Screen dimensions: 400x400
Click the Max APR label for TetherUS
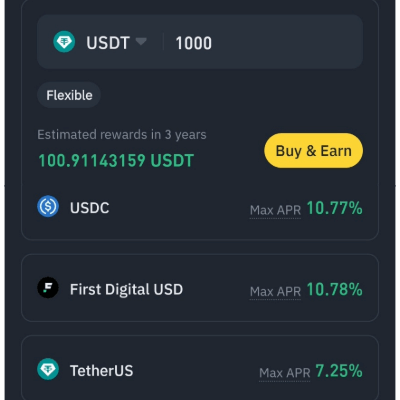click(x=285, y=373)
